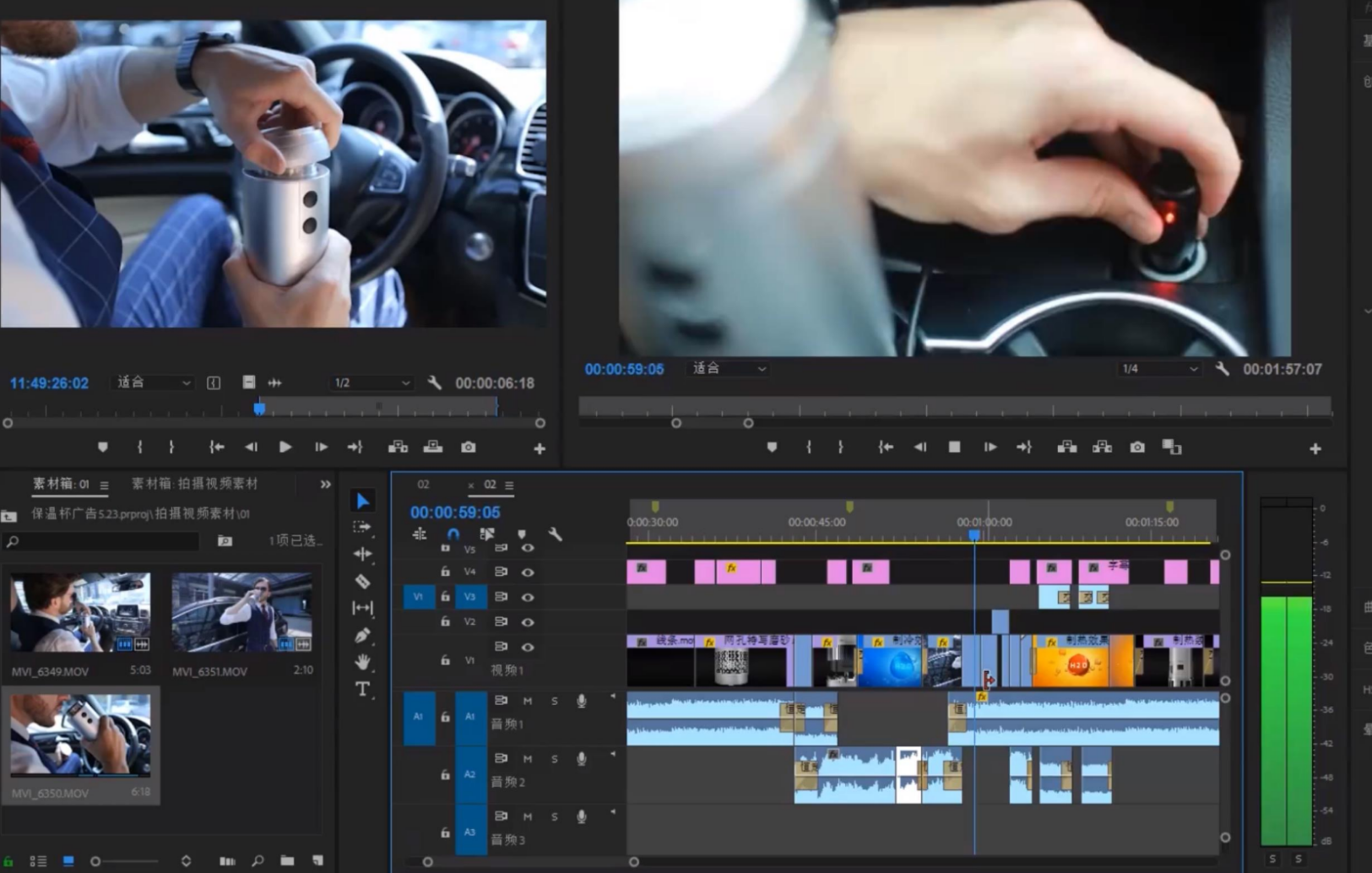1372x873 pixels.
Task: Open the 02 sequence panel menu
Action: tap(509, 485)
